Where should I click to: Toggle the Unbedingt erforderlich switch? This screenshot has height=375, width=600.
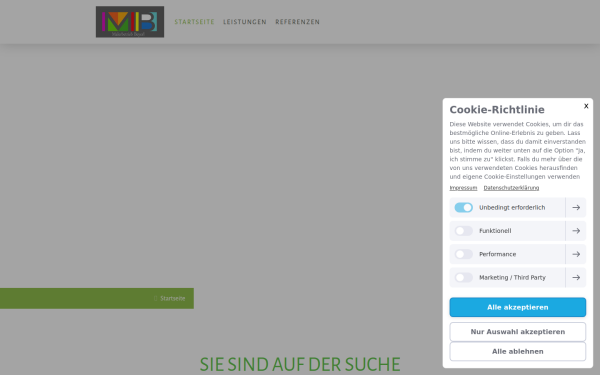click(464, 207)
